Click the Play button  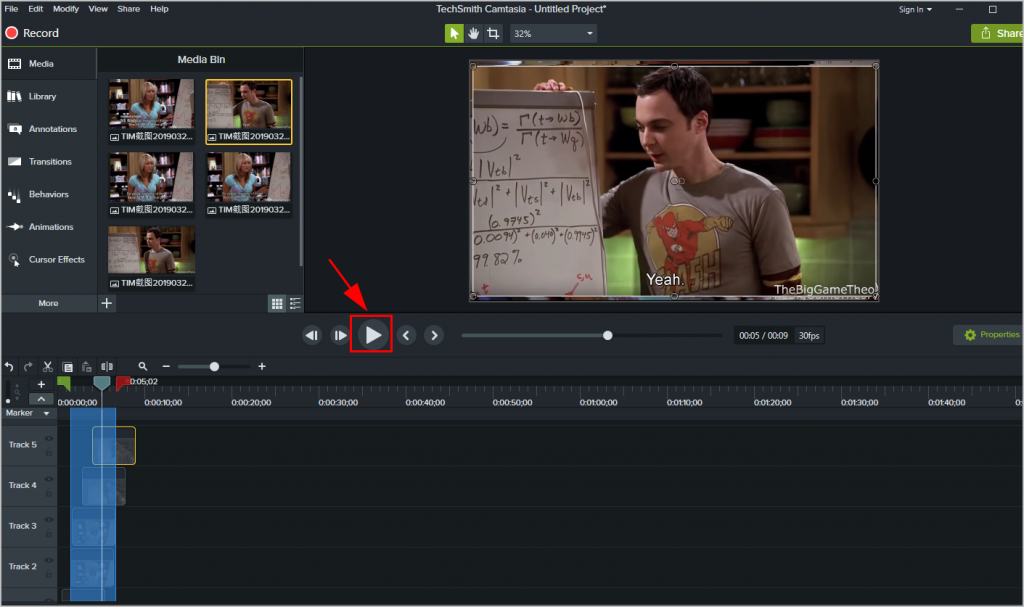coord(372,335)
